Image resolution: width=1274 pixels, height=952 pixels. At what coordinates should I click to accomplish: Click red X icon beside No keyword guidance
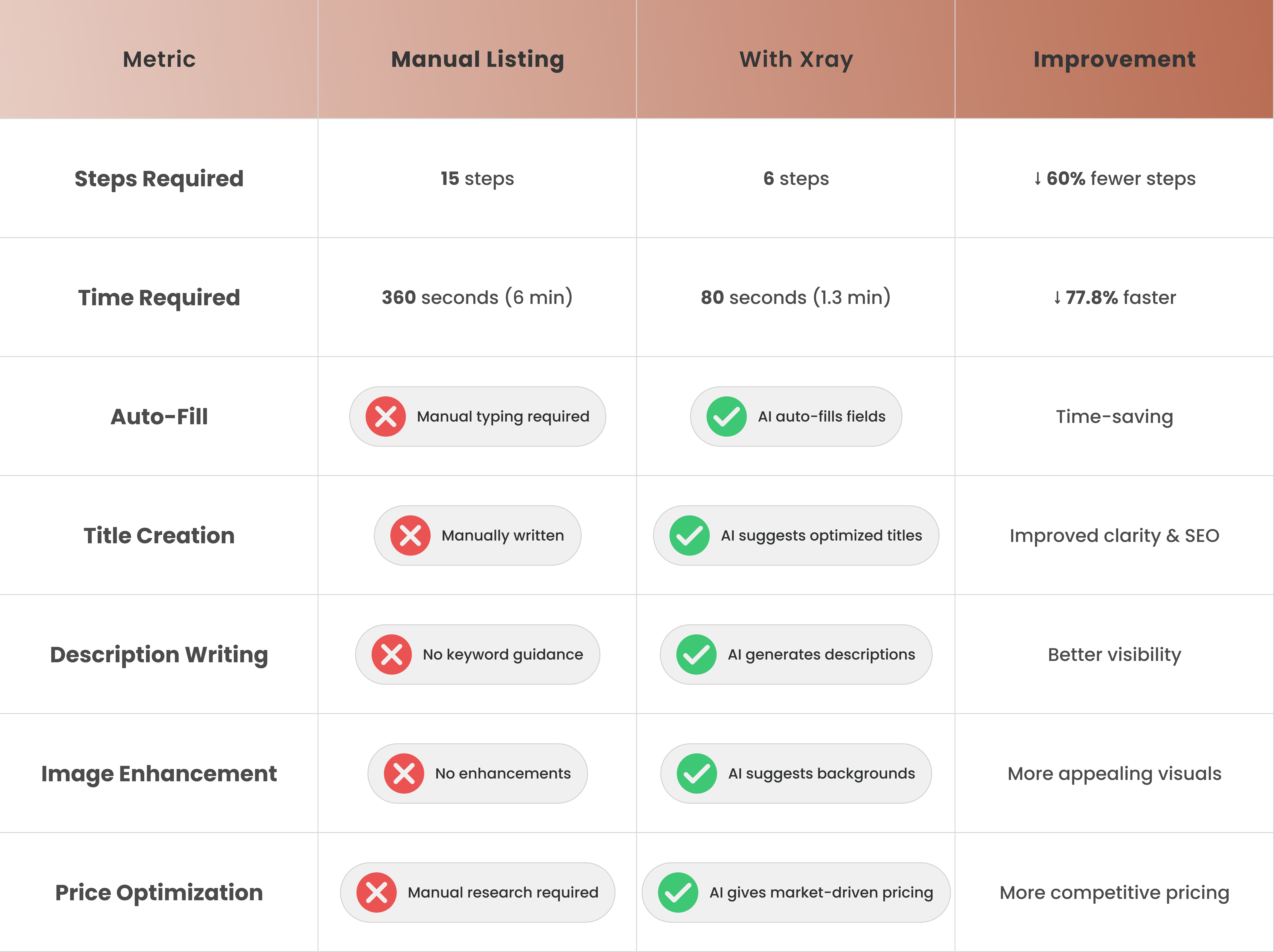(x=392, y=654)
